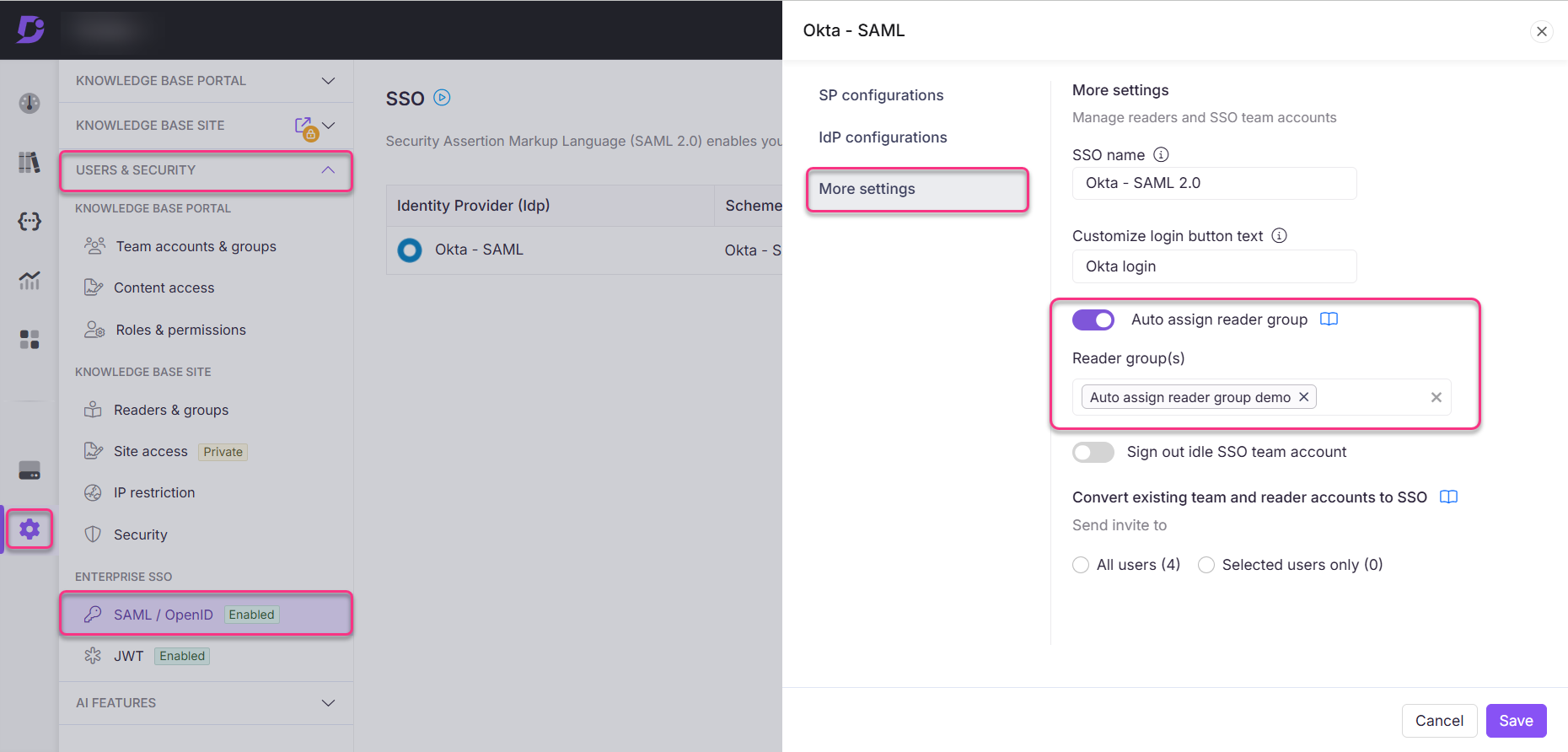Select the More settings tab
The width and height of the screenshot is (1568, 752).
917,190
